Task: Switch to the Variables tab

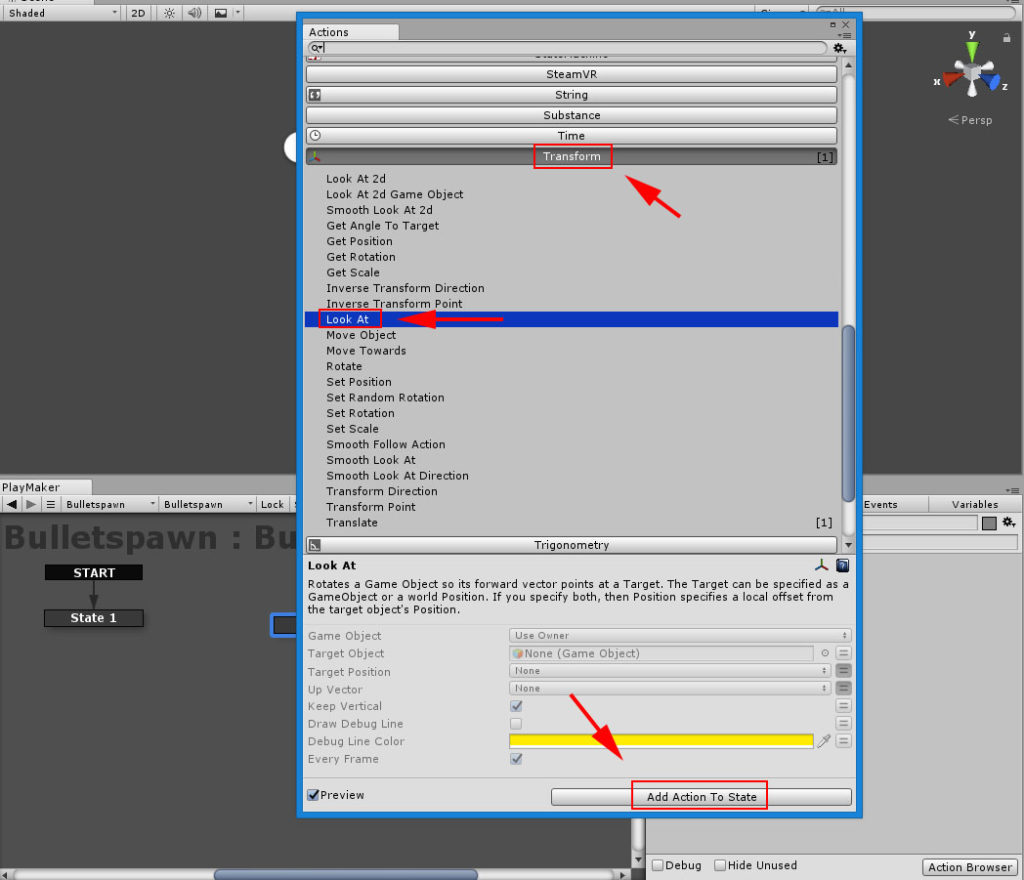Action: pos(975,504)
